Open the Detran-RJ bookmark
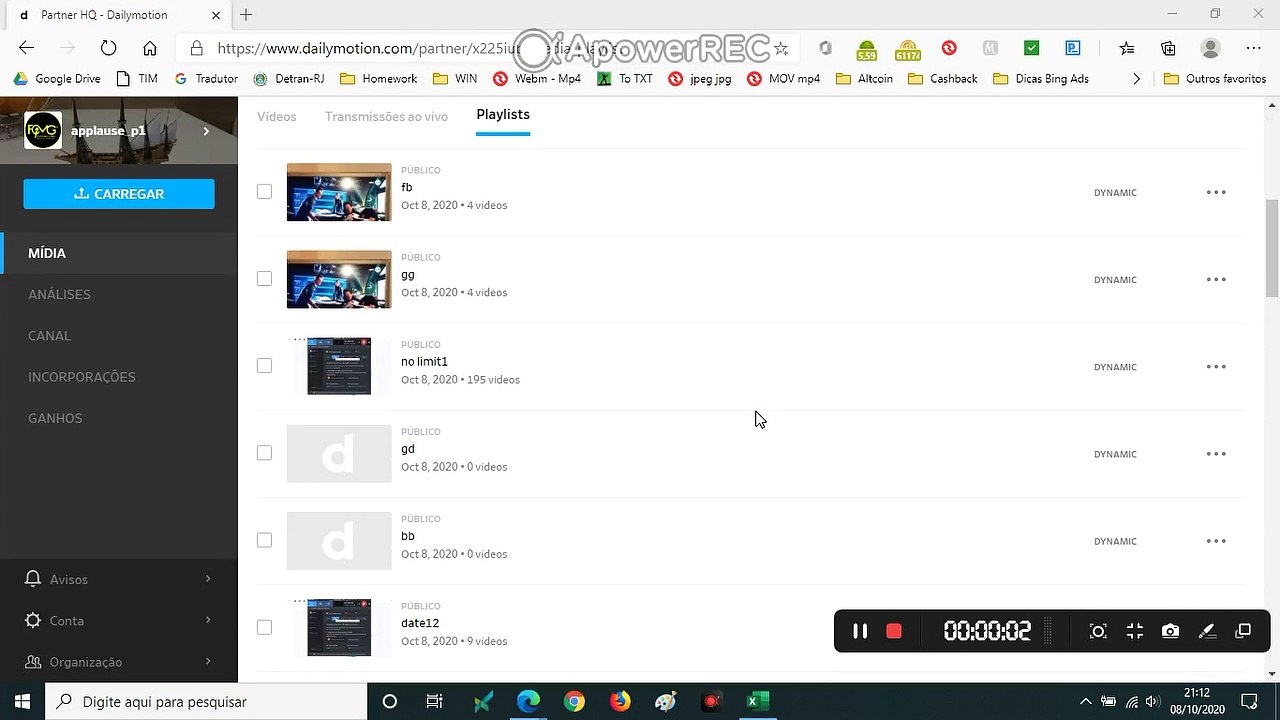This screenshot has width=1280, height=720. [x=289, y=79]
